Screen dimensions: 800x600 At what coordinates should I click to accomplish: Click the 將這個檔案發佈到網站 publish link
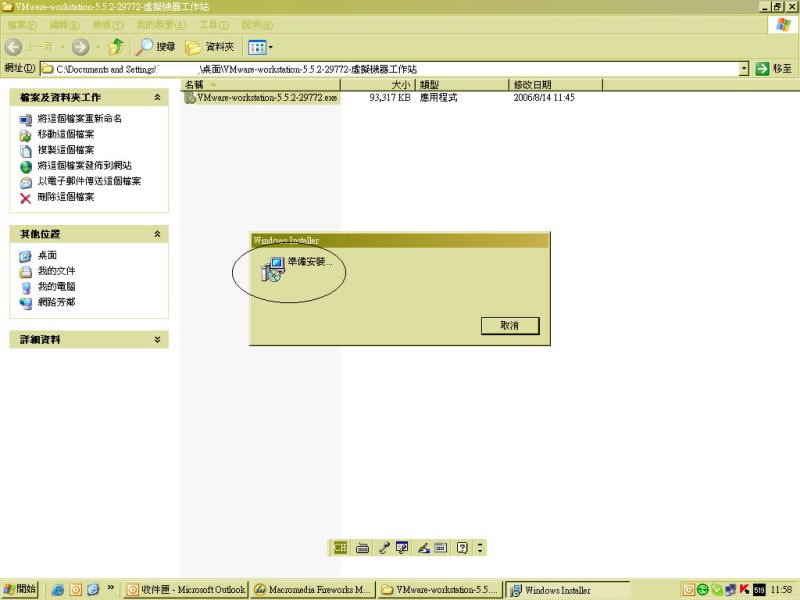pos(85,165)
